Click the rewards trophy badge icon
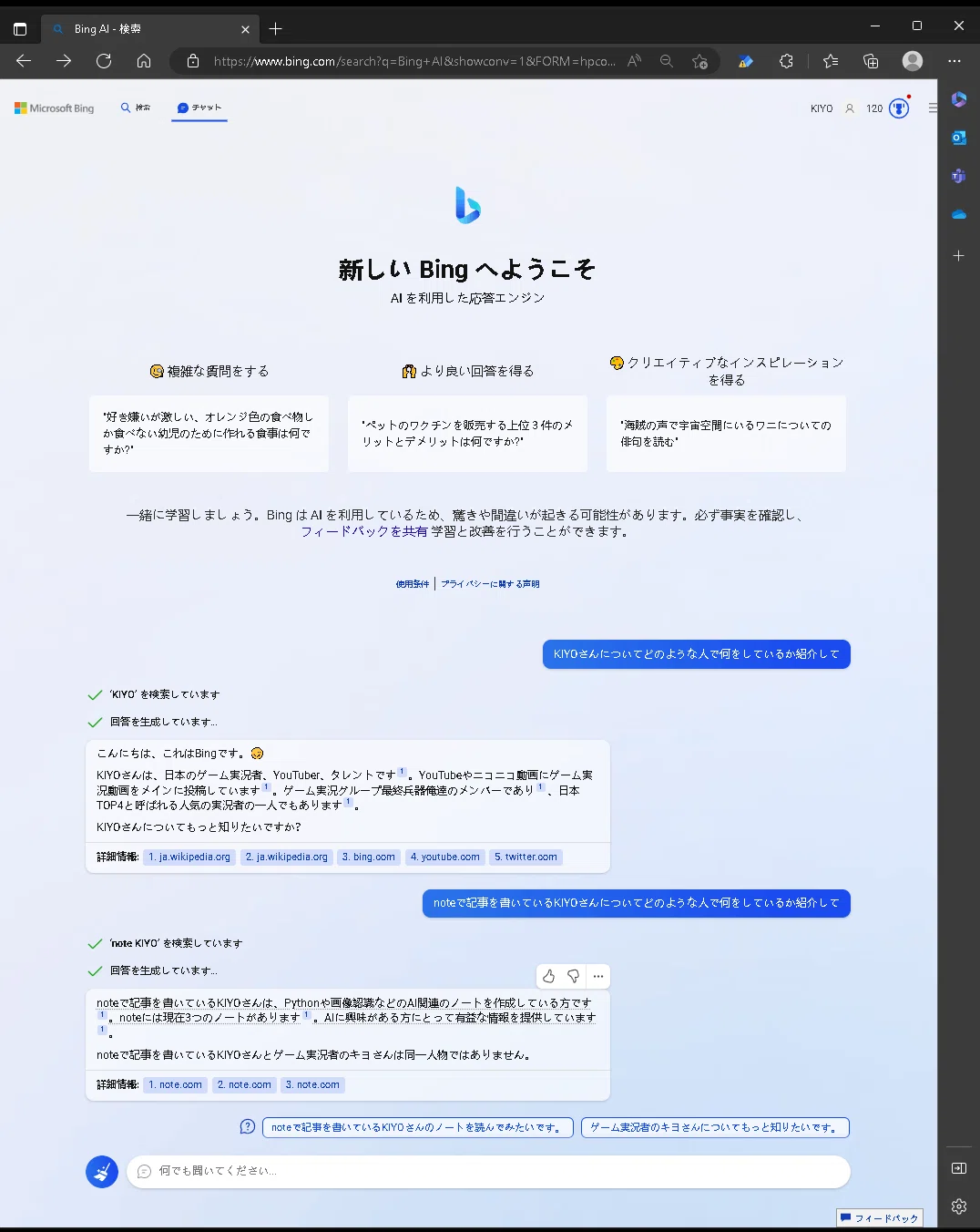Image resolution: width=980 pixels, height=1232 pixels. tap(899, 108)
